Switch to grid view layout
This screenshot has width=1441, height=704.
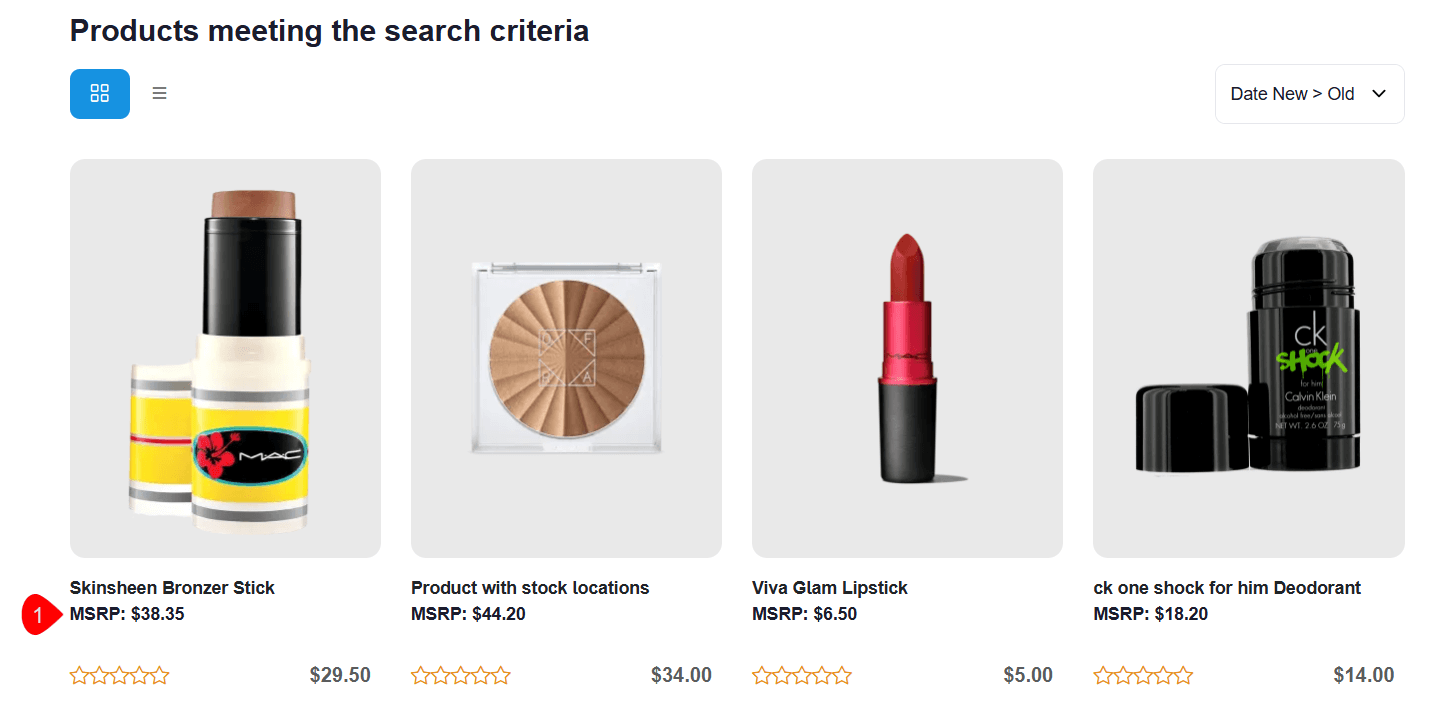(99, 94)
